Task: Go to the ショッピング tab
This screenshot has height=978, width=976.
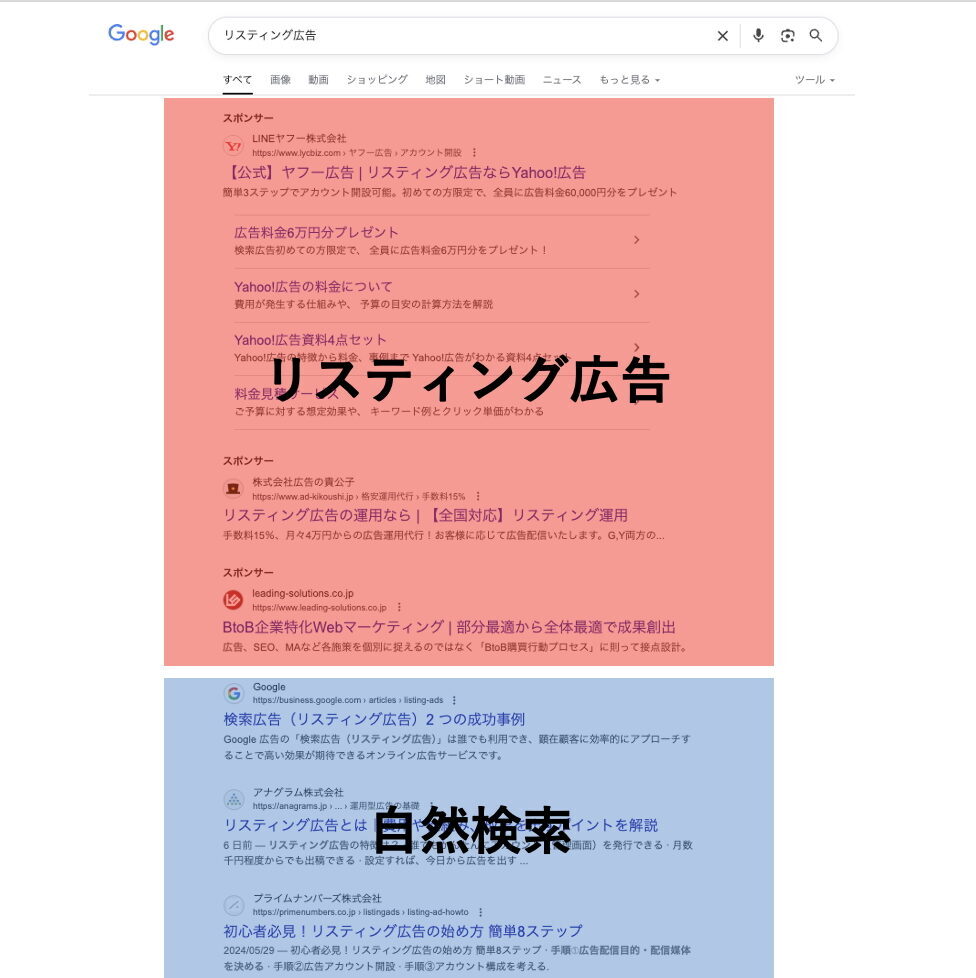Action: [x=377, y=80]
